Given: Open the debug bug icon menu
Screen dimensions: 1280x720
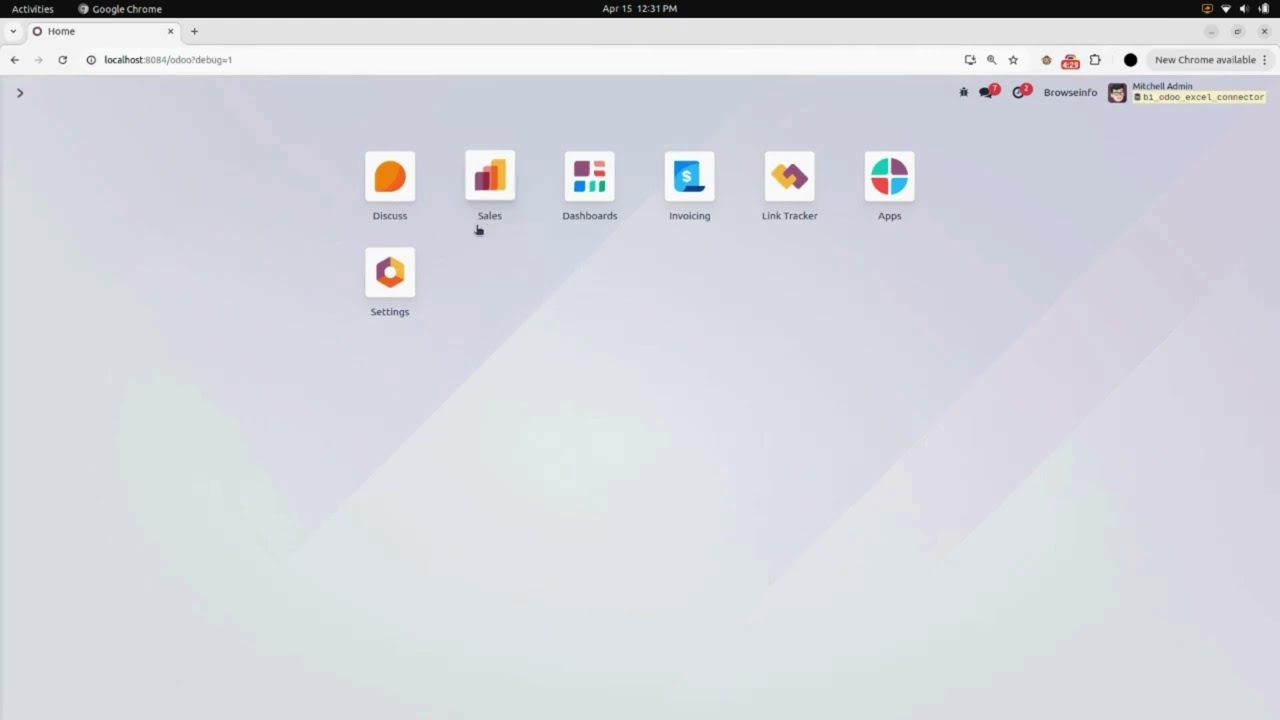Looking at the screenshot, I should [x=964, y=92].
